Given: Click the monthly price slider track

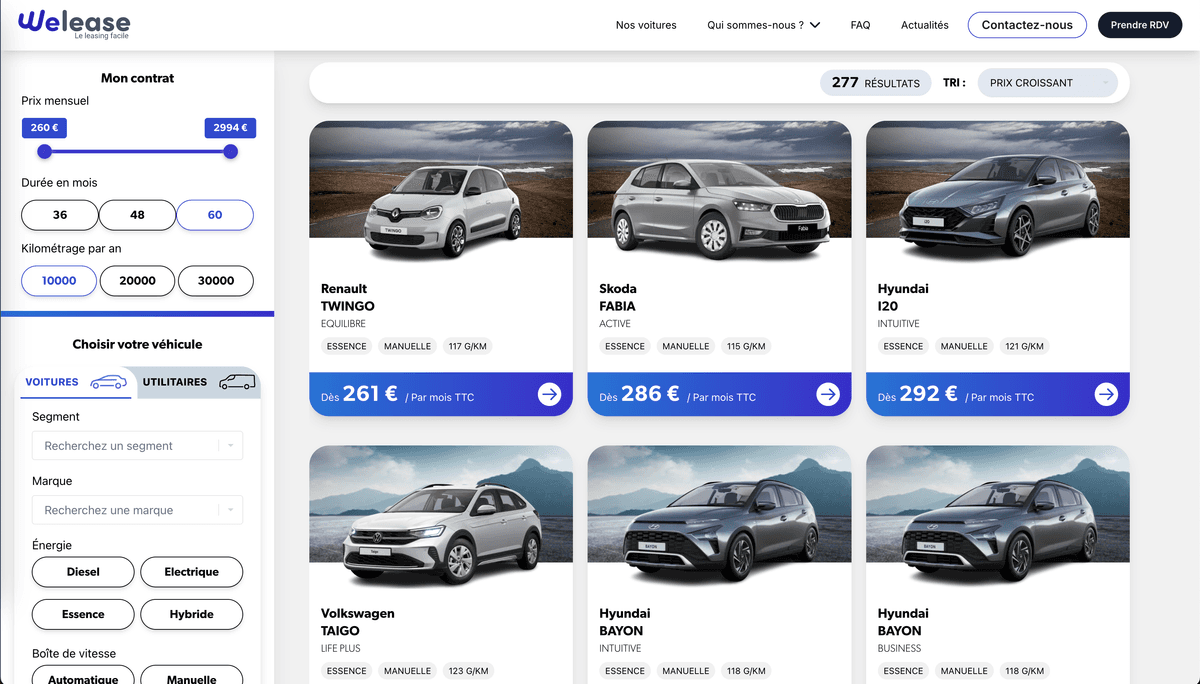Looking at the screenshot, I should pyautogui.click(x=137, y=152).
